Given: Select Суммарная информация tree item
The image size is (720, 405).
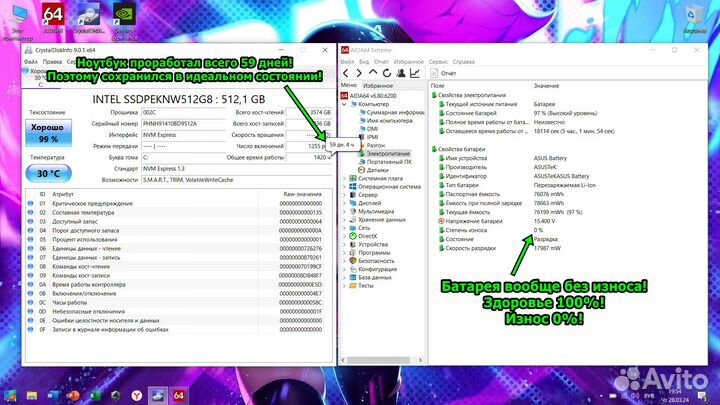Looking at the screenshot, I should pyautogui.click(x=392, y=112).
